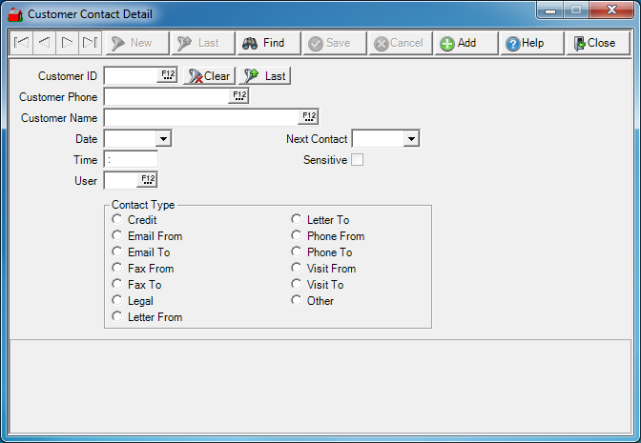The width and height of the screenshot is (641, 443).
Task: Click the Last button beside Clear
Action: (x=265, y=76)
